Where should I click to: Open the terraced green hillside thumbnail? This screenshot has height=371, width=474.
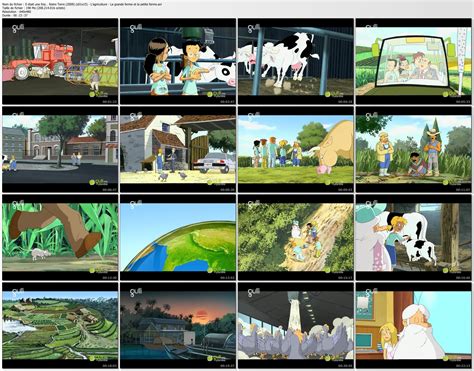[60, 325]
